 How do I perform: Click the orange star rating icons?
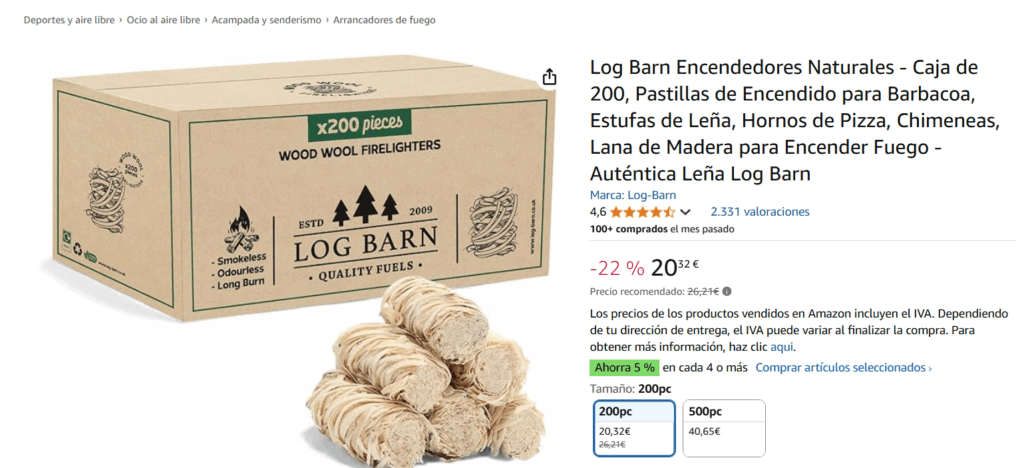643,212
